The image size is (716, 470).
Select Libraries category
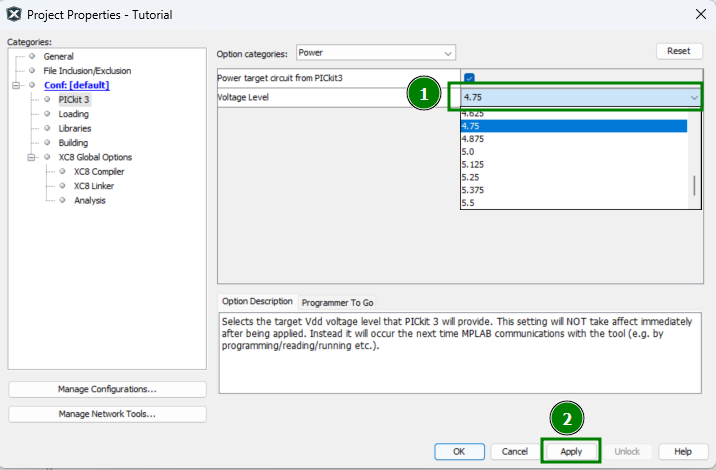pyautogui.click(x=75, y=128)
